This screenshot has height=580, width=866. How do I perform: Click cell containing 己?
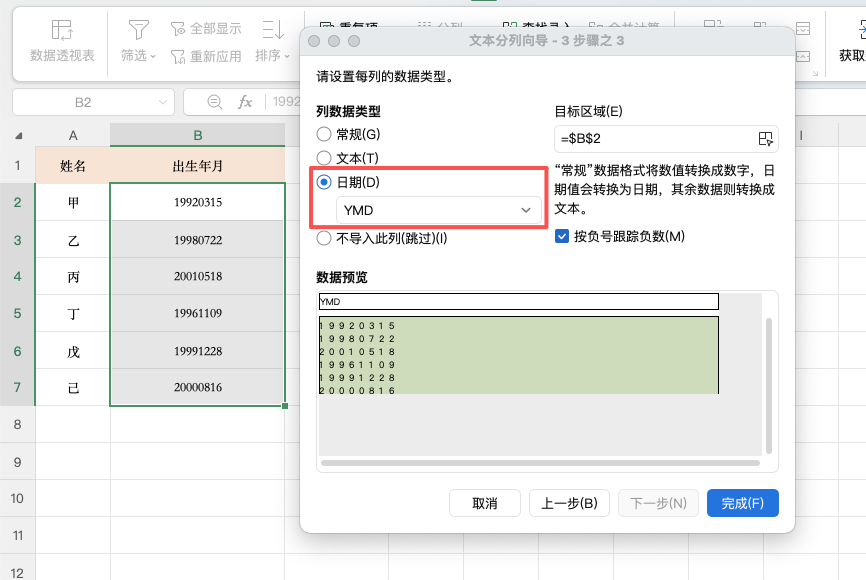click(x=73, y=387)
